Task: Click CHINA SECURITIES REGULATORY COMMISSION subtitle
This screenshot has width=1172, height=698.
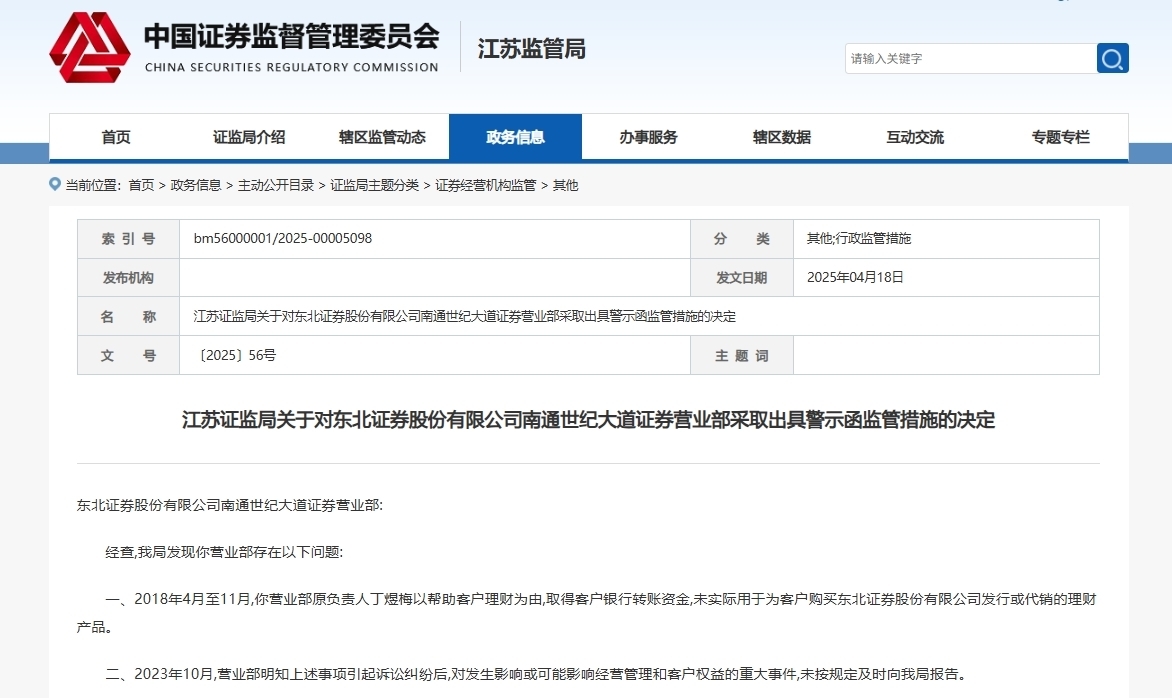Action: (292, 67)
